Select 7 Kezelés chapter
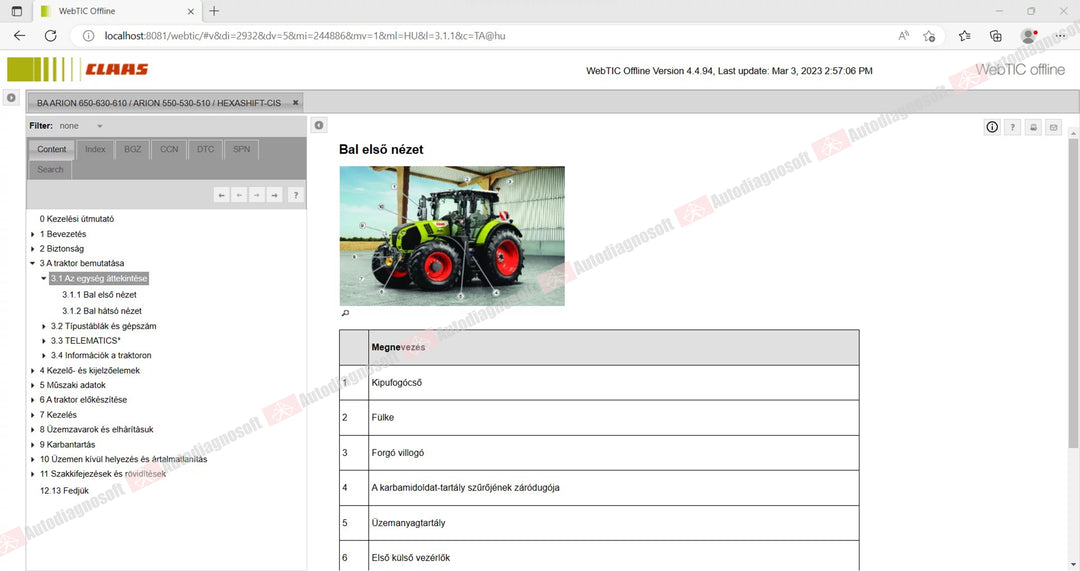This screenshot has height=571, width=1080. 58,415
